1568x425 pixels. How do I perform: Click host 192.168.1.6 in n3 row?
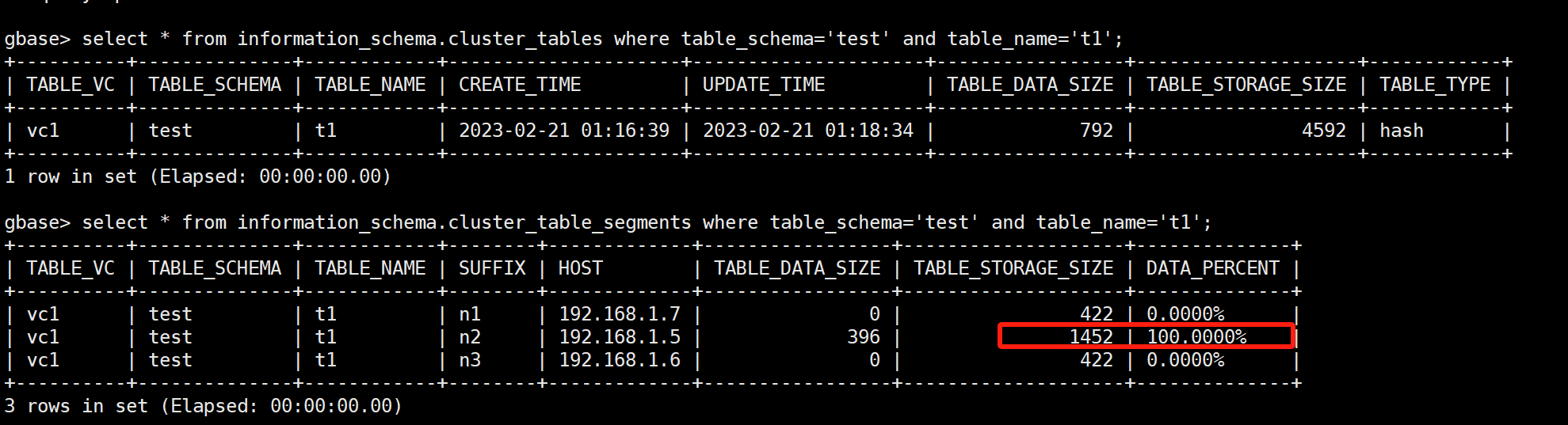(x=620, y=360)
